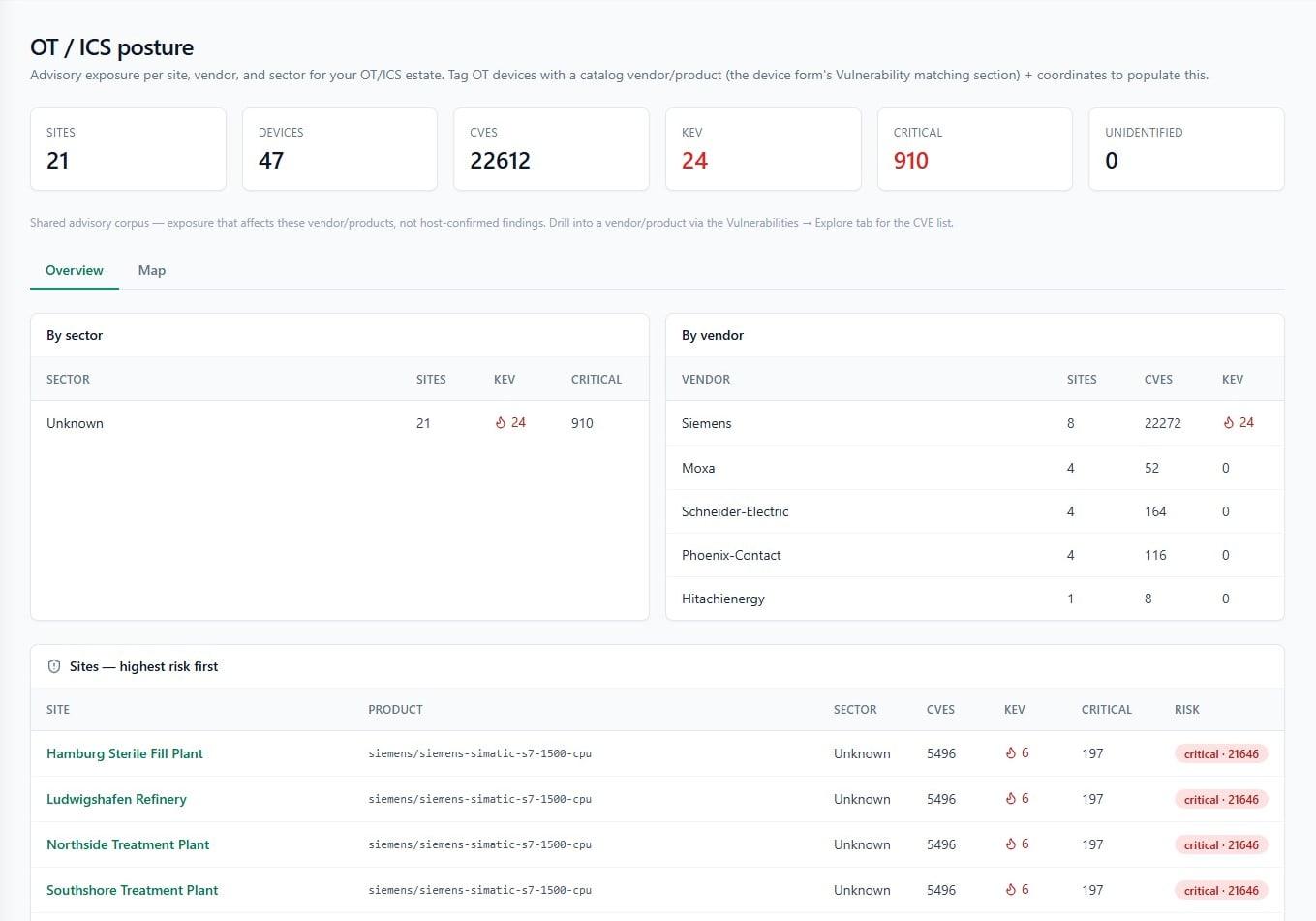Image resolution: width=1316 pixels, height=921 pixels.
Task: Click product text in Ludwigshafen Refinery row
Action: [x=479, y=799]
